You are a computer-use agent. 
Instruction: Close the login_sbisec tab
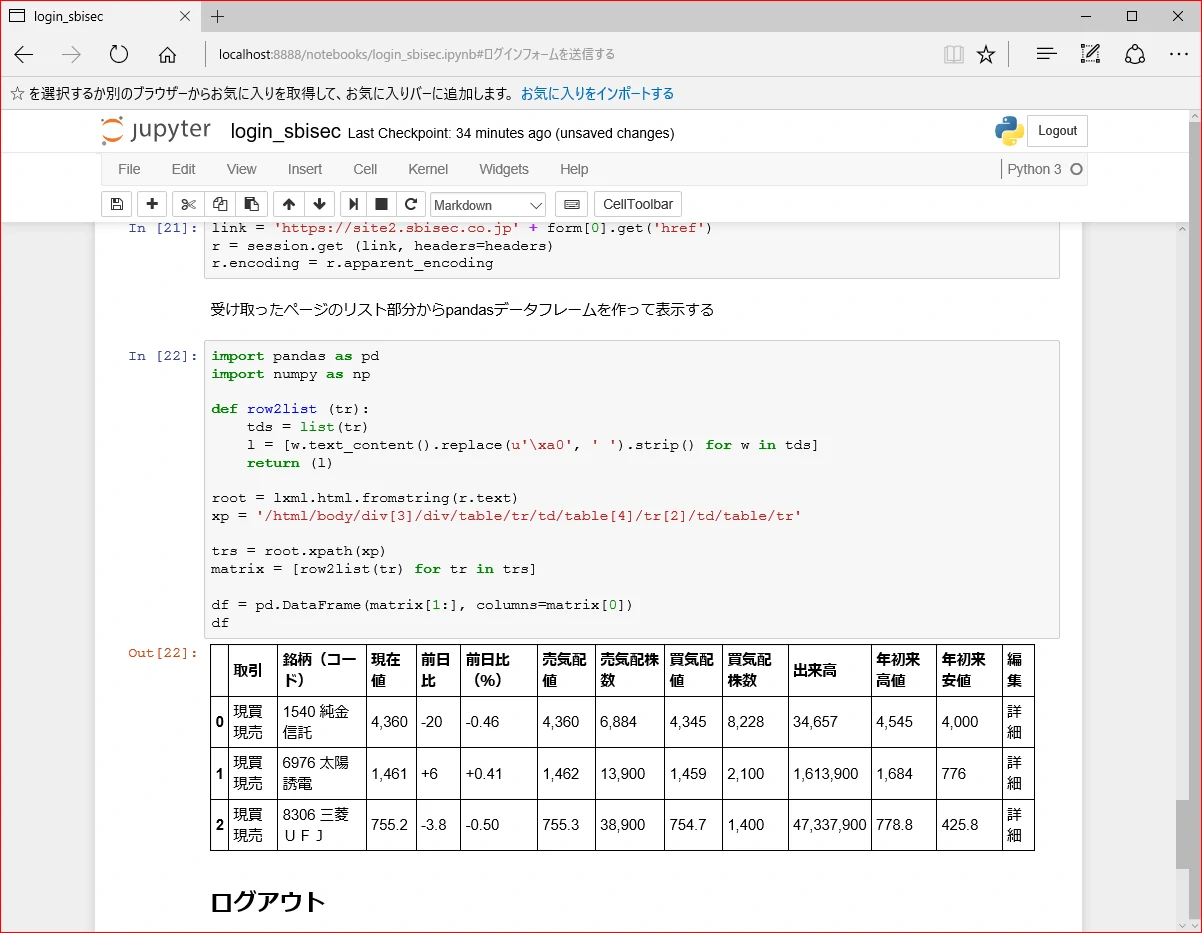184,16
